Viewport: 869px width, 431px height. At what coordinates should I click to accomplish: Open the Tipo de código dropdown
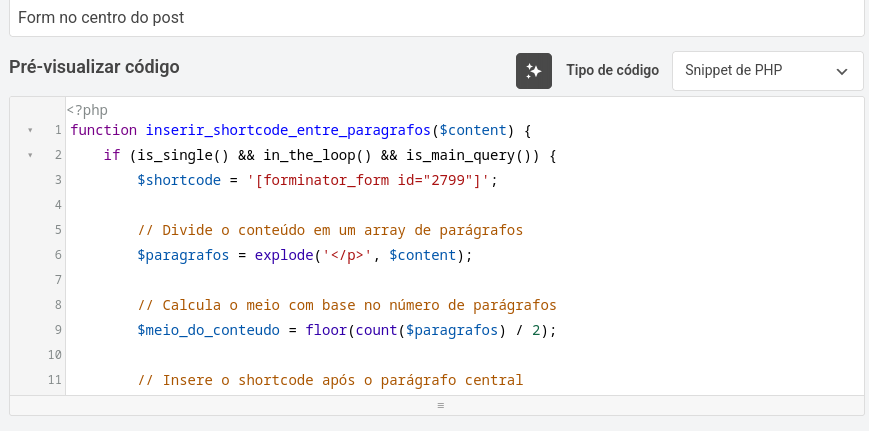768,71
